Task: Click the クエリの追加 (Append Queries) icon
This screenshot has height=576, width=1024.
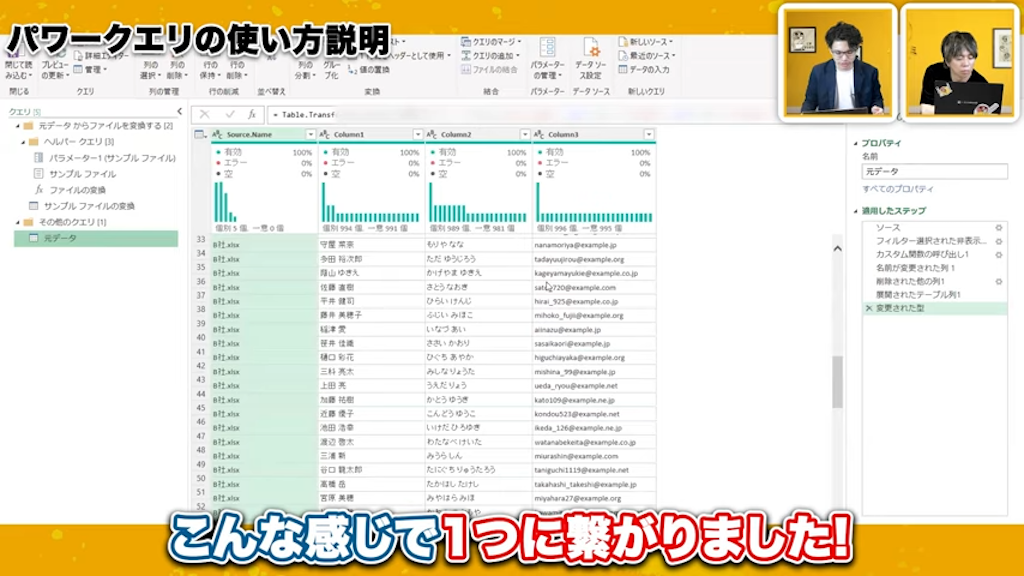Action: [468, 56]
